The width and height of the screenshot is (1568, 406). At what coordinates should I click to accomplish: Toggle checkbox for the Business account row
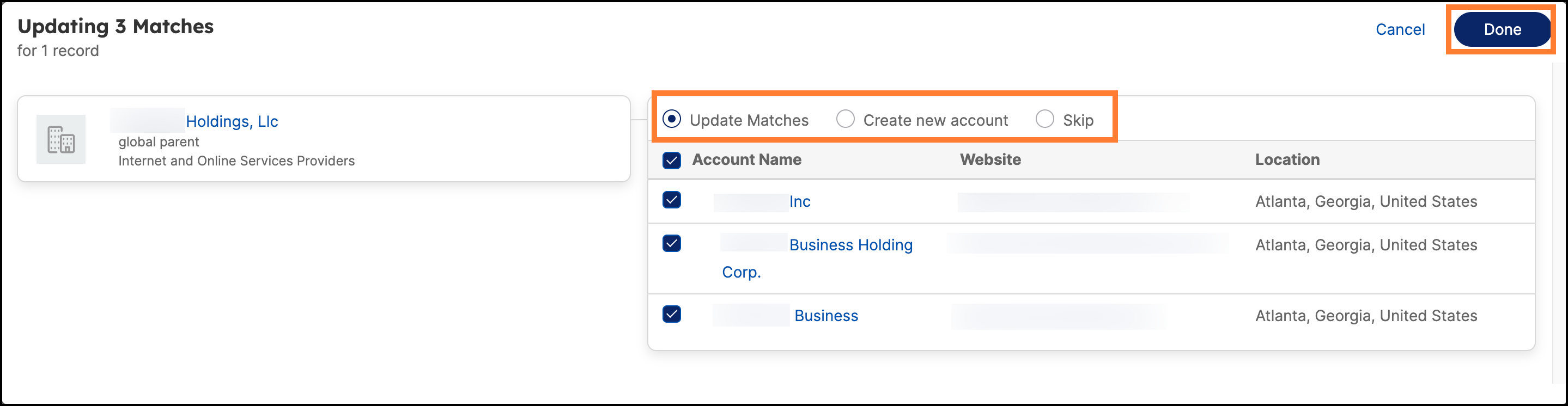(x=672, y=314)
